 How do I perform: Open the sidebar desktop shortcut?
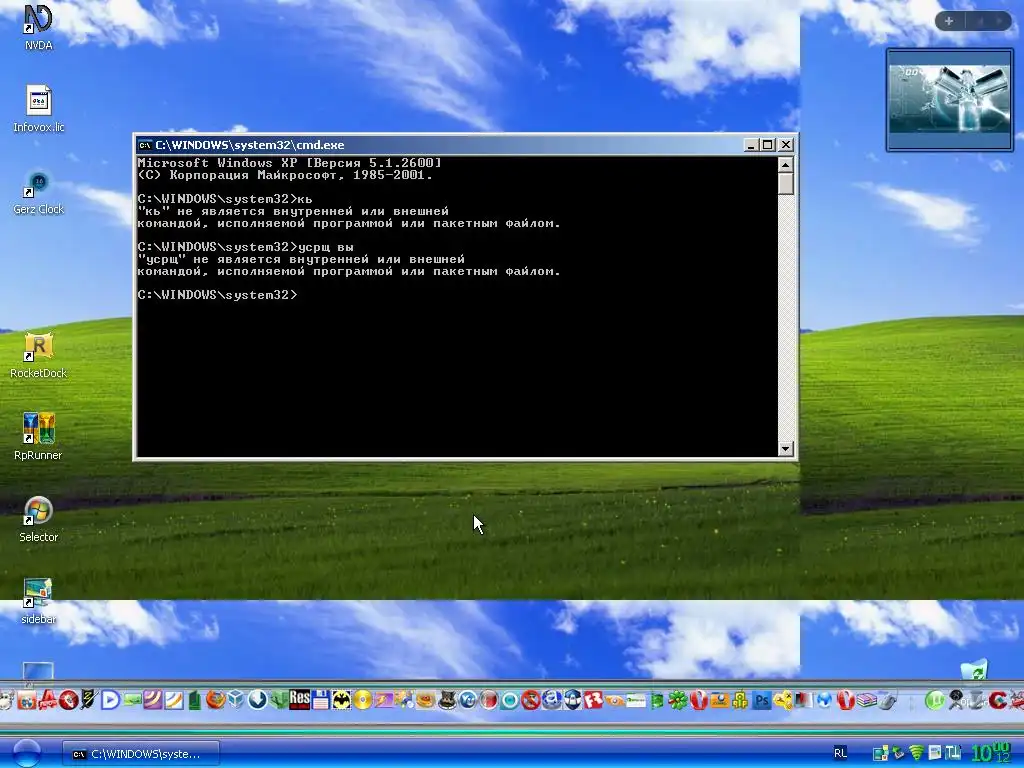point(38,601)
